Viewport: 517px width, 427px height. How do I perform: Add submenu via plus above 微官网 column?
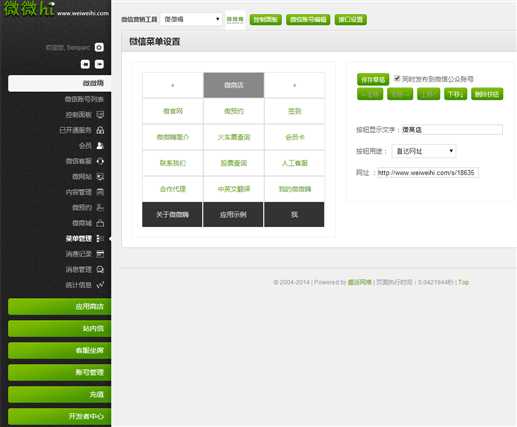pyautogui.click(x=173, y=85)
